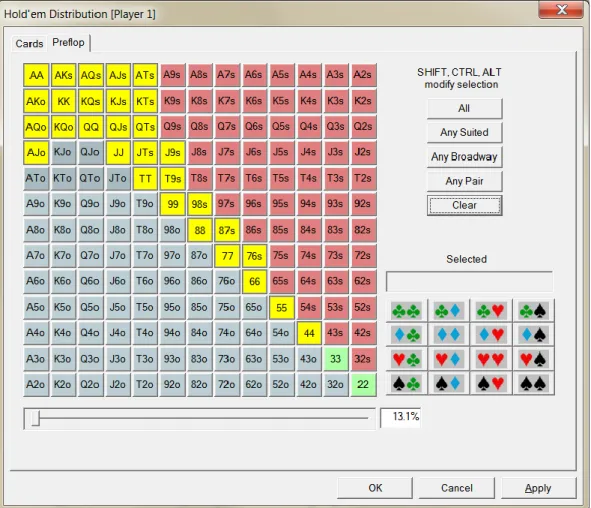Choose Any Suited hands
This screenshot has height=508, width=591.
464,133
